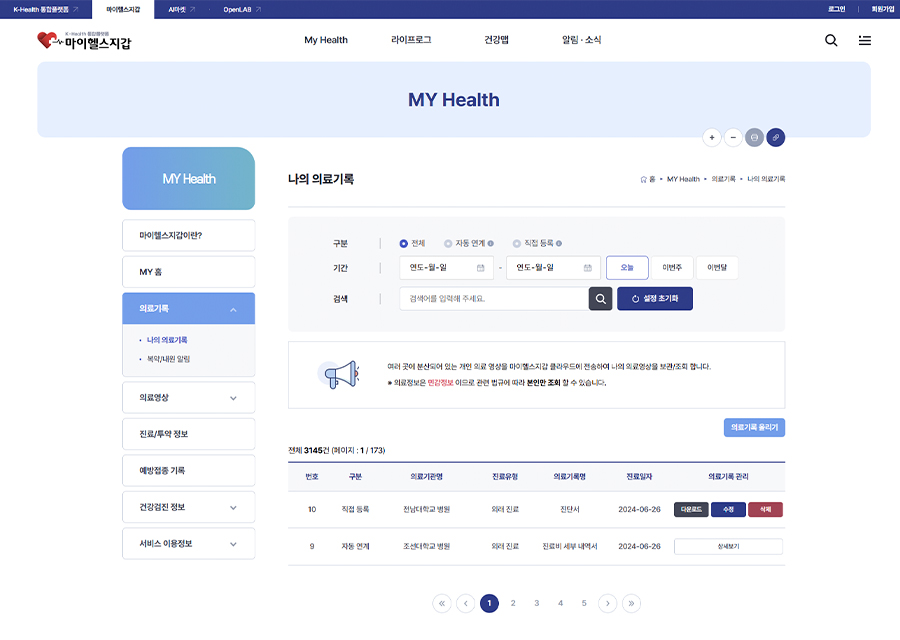Screen dimensions: 900x640
Task: Open the full site menu list icon
Action: (x=864, y=40)
